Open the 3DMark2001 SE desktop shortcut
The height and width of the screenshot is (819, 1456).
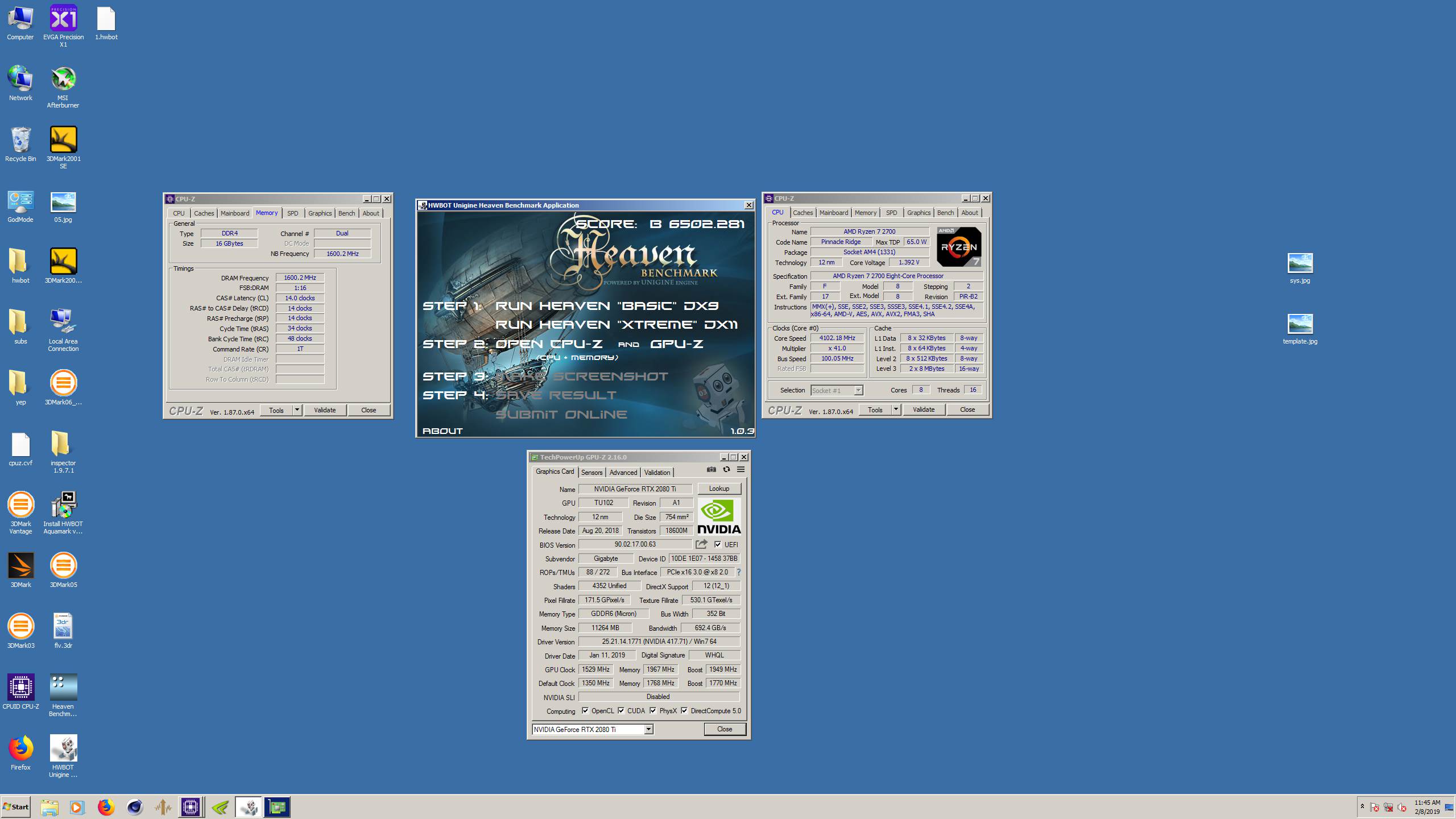pyautogui.click(x=63, y=147)
